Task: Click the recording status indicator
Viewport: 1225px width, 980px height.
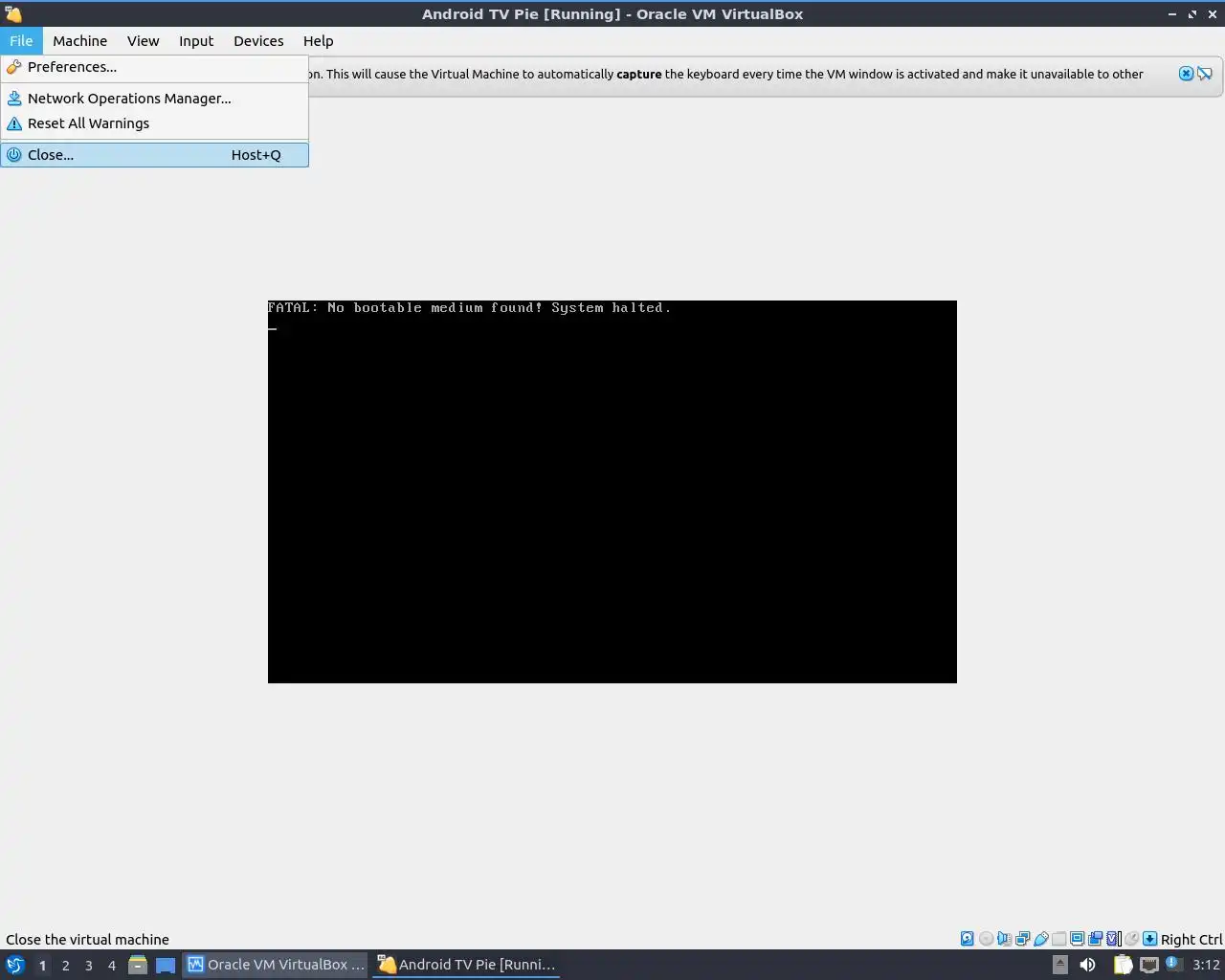Action: click(1095, 939)
